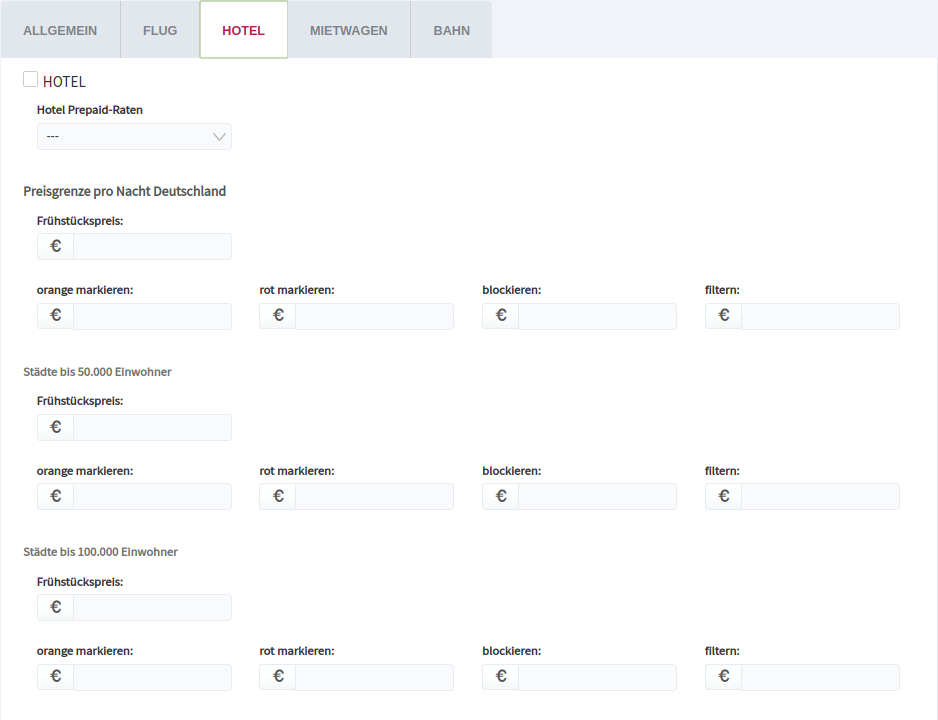Click Euro icon of 100.000 Einwohner rot markieren
This screenshot has width=938, height=720.
click(278, 677)
